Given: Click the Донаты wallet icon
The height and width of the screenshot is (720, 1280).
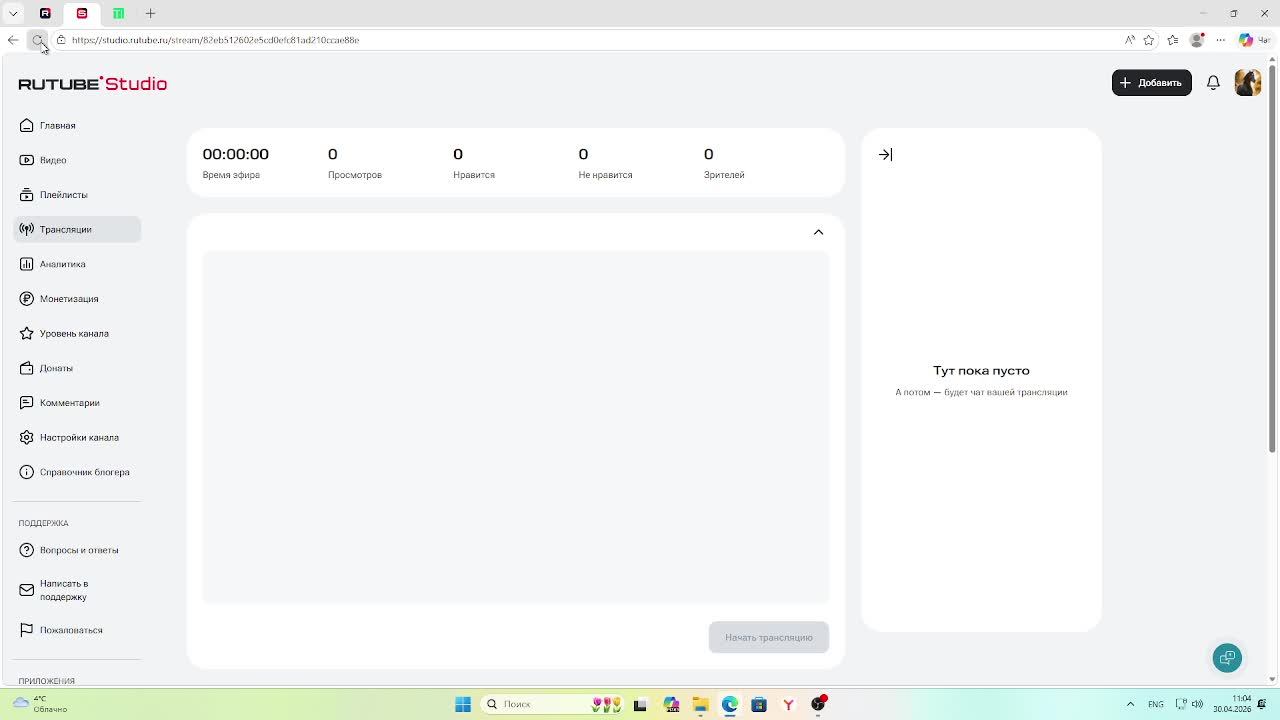Looking at the screenshot, I should tap(27, 368).
